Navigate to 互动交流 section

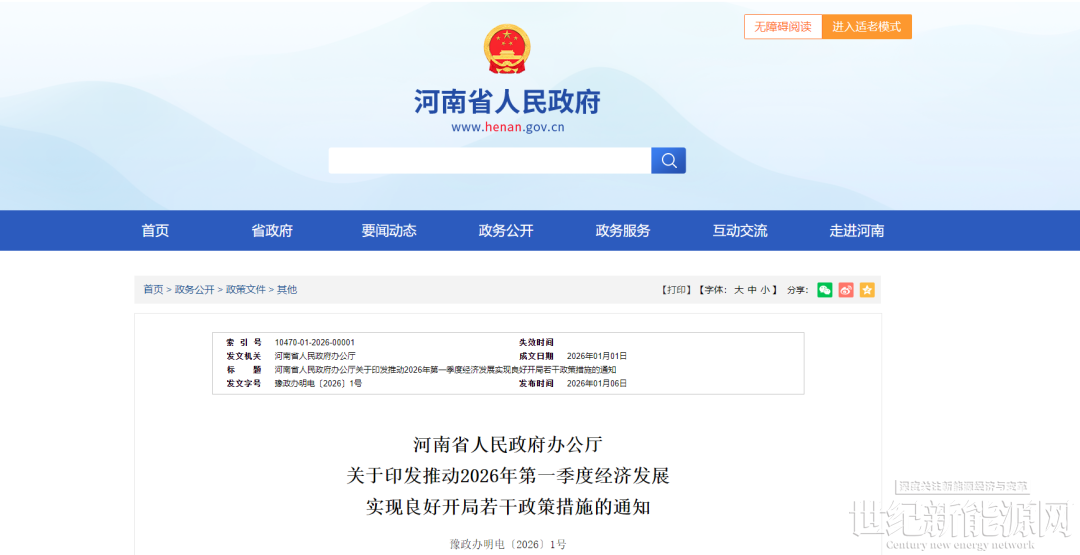740,231
